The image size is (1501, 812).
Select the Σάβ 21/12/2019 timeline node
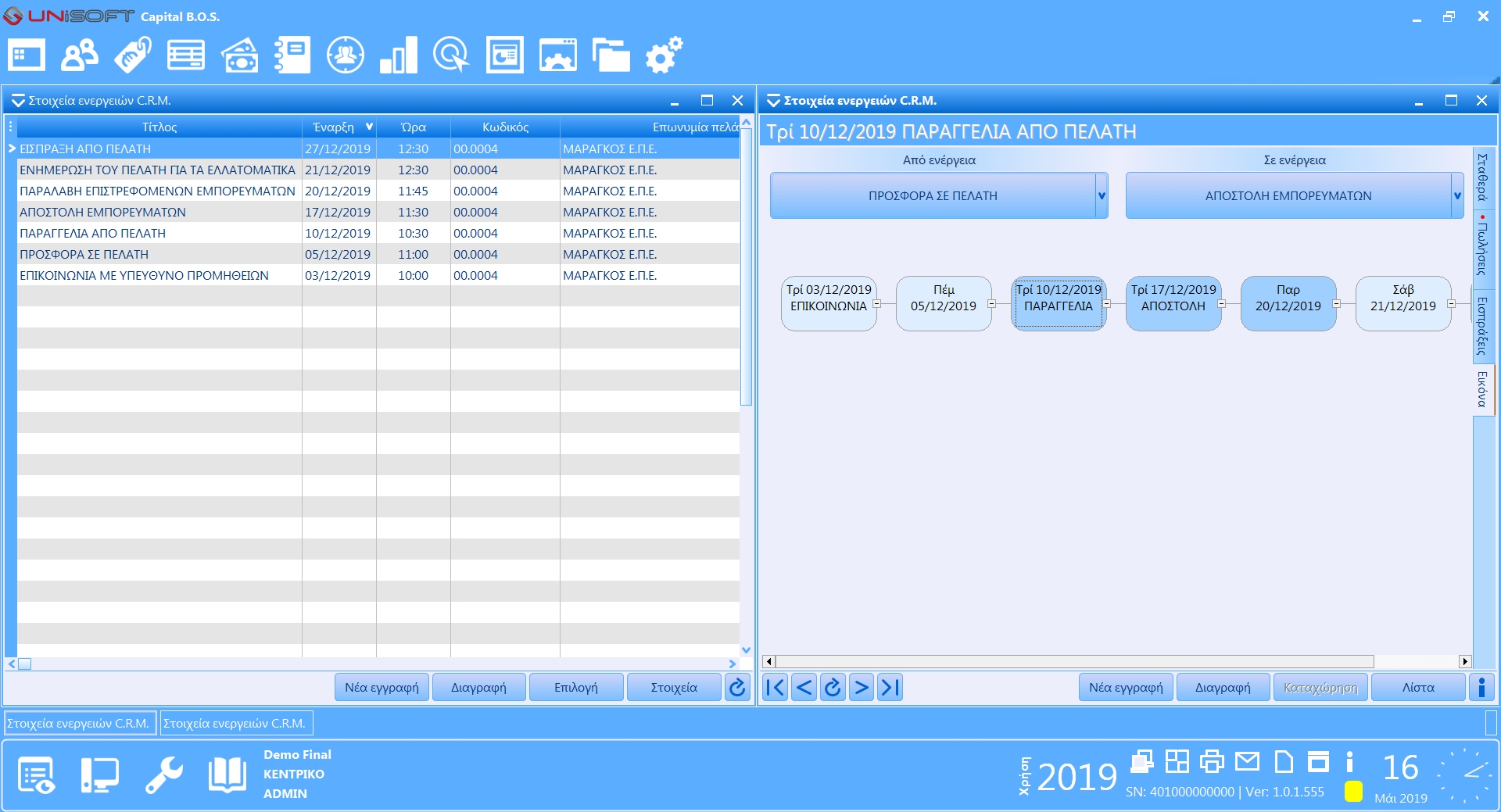click(x=1402, y=303)
